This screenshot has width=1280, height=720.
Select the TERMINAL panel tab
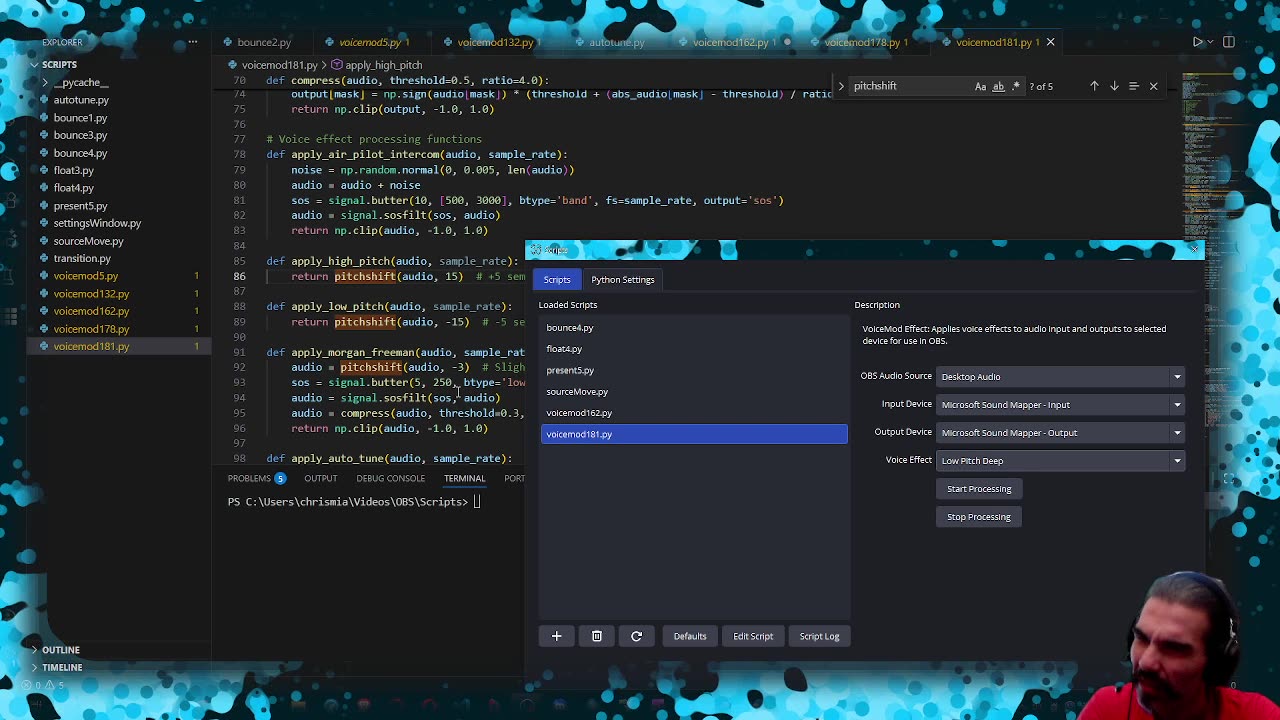[x=464, y=478]
